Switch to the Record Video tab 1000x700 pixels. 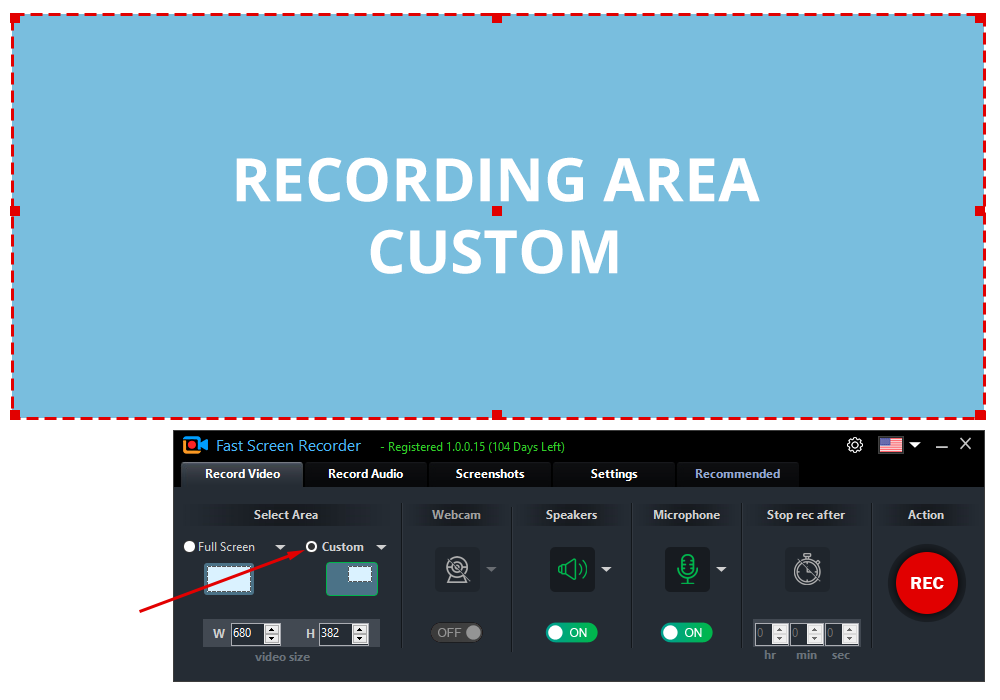(242, 474)
